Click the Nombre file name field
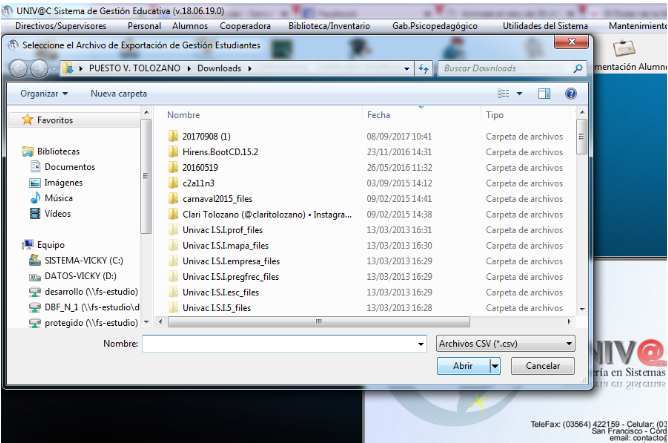Viewport: 668px width, 443px height. (x=282, y=343)
